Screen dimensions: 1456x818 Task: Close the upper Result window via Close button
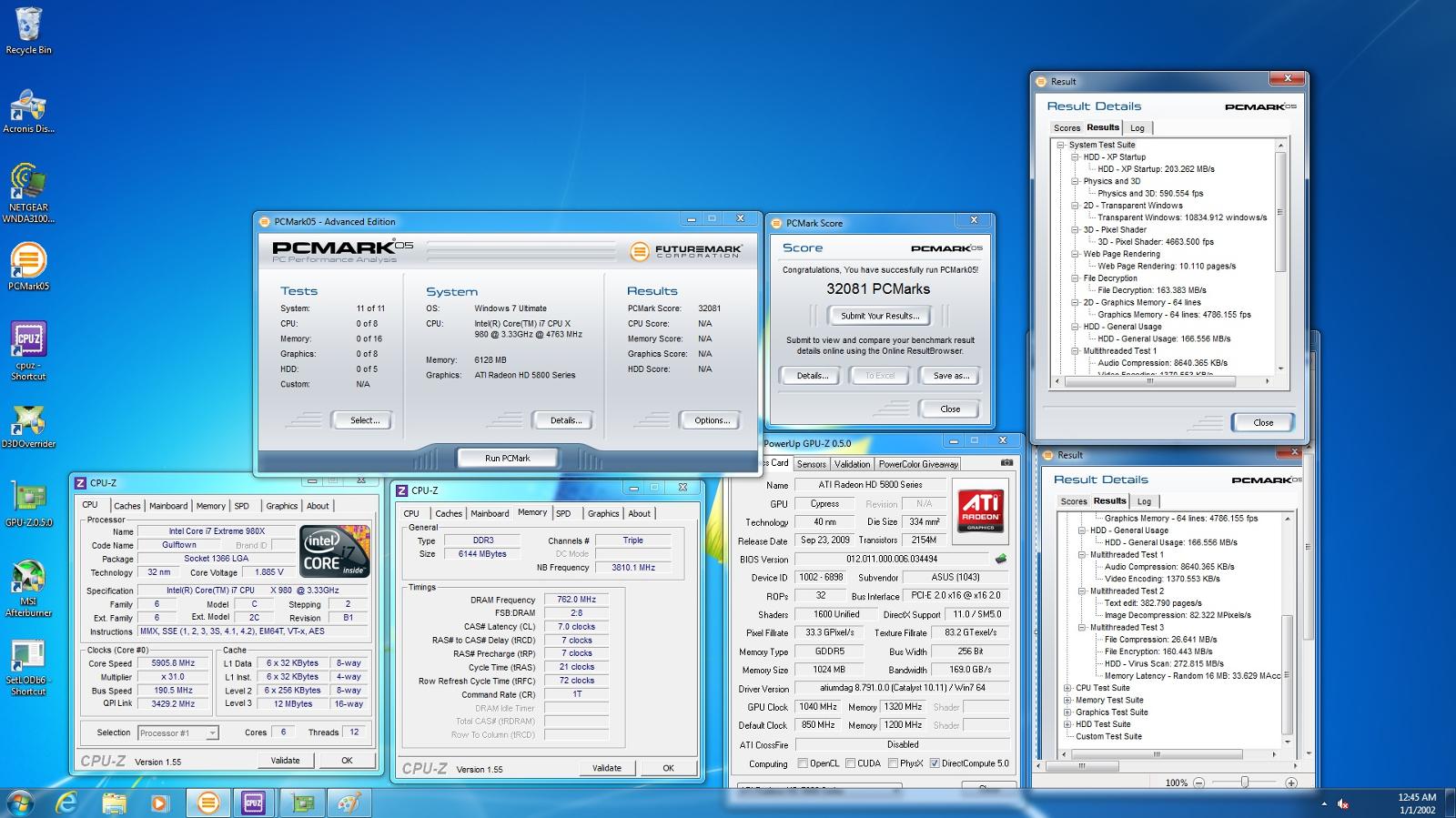pos(1262,422)
